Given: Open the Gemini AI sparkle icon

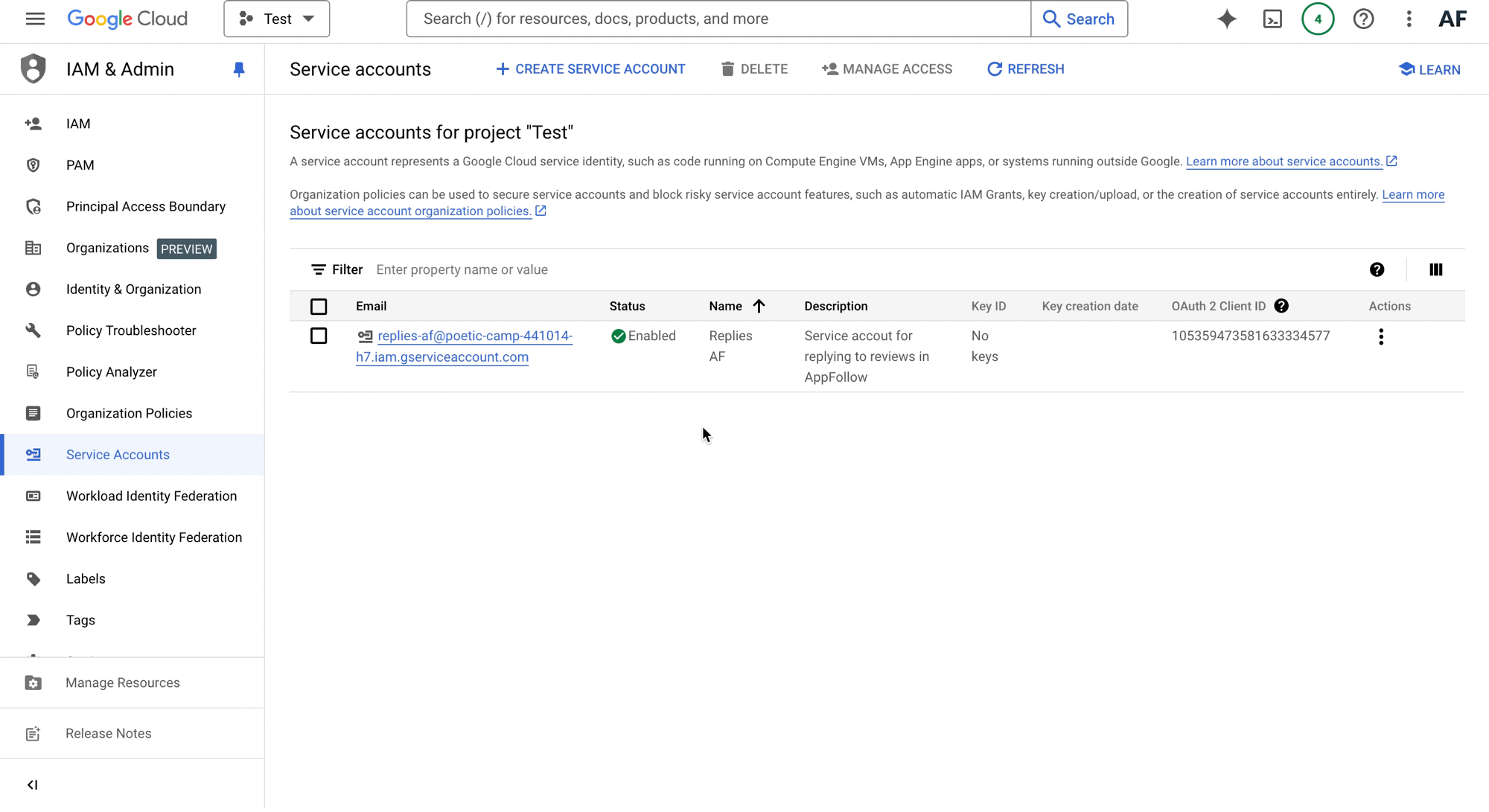Looking at the screenshot, I should [x=1227, y=19].
